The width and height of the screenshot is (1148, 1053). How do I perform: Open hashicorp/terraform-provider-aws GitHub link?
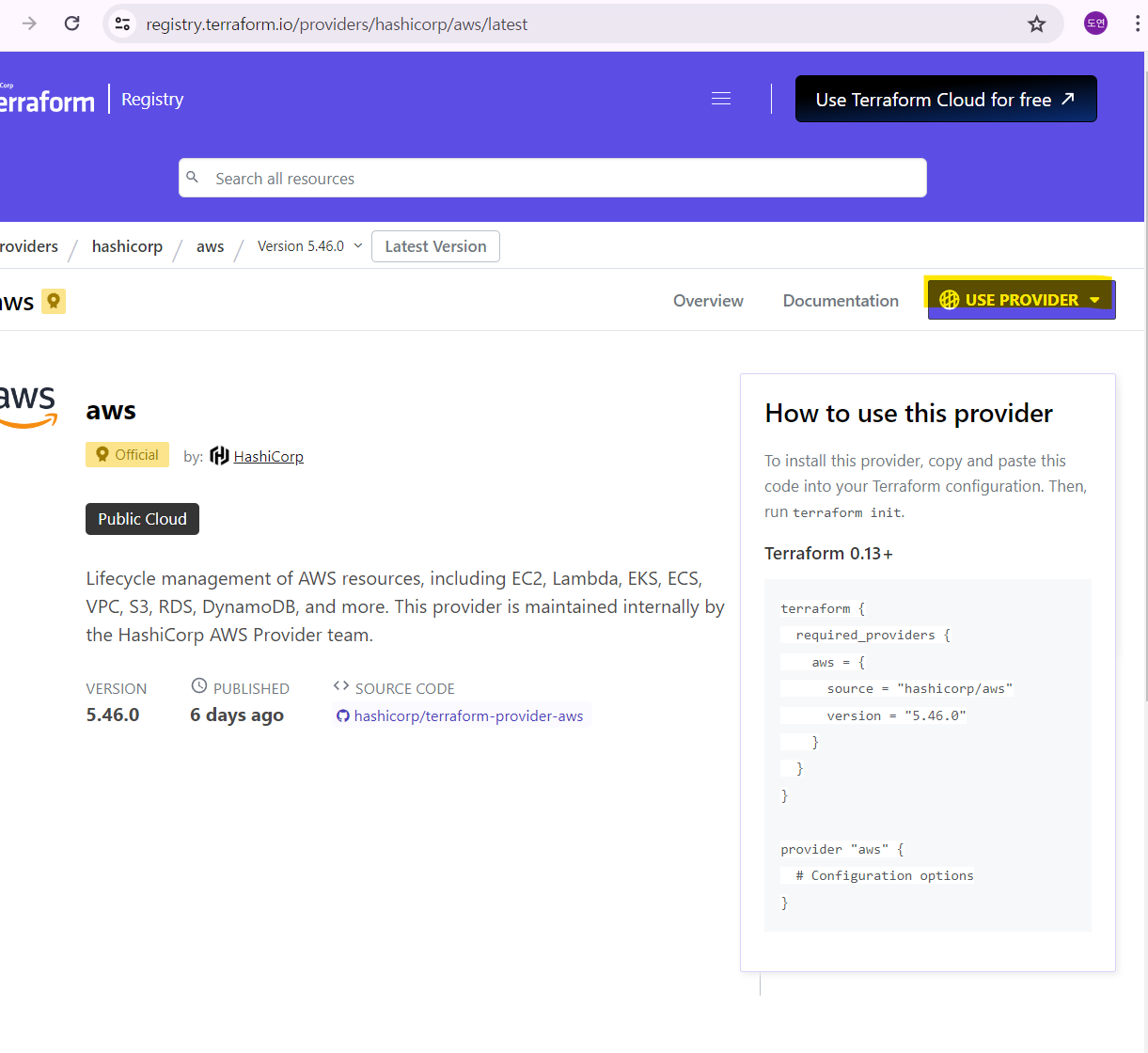(461, 716)
